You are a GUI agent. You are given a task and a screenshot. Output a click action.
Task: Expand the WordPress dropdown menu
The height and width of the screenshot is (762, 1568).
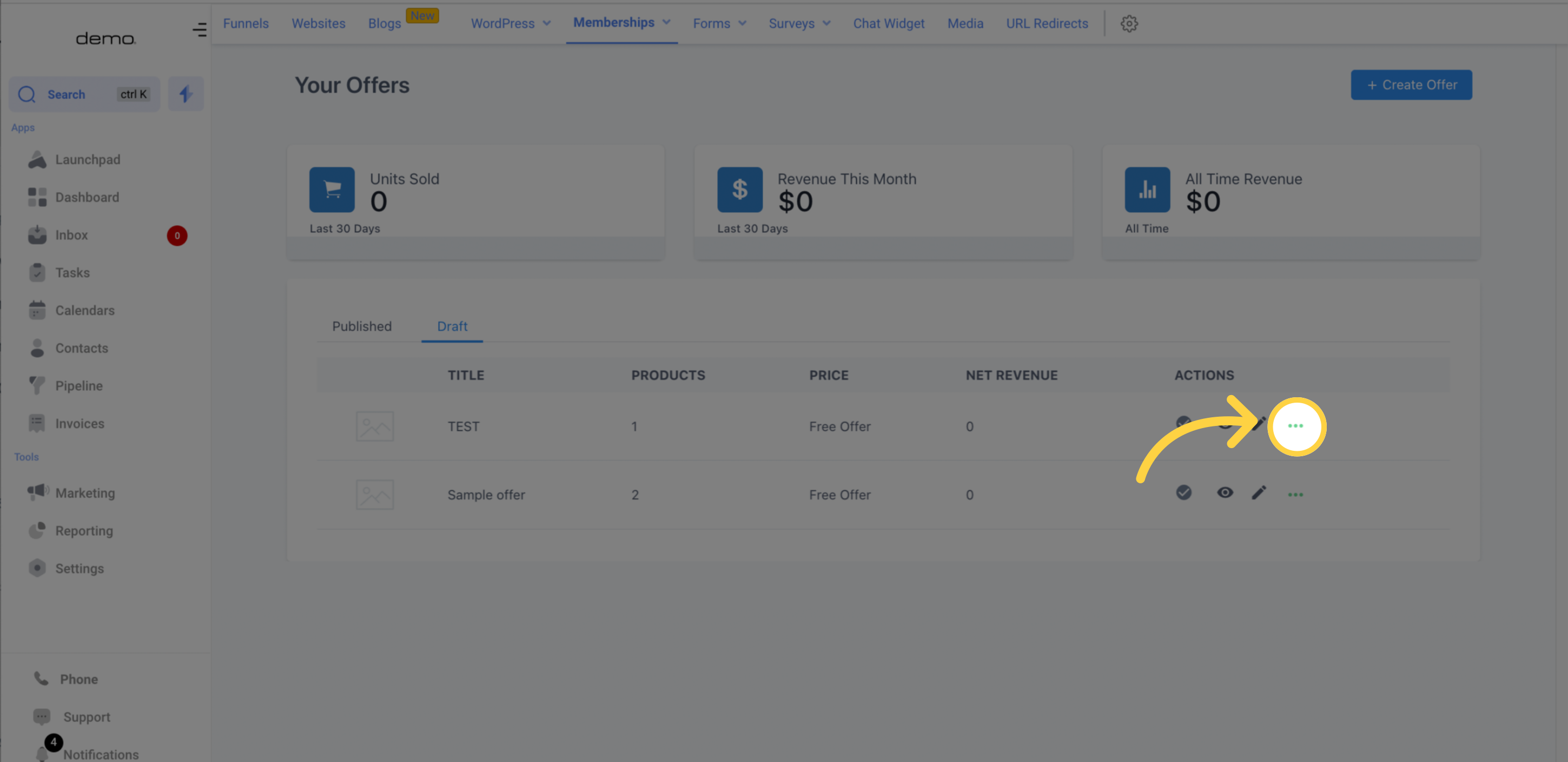511,23
